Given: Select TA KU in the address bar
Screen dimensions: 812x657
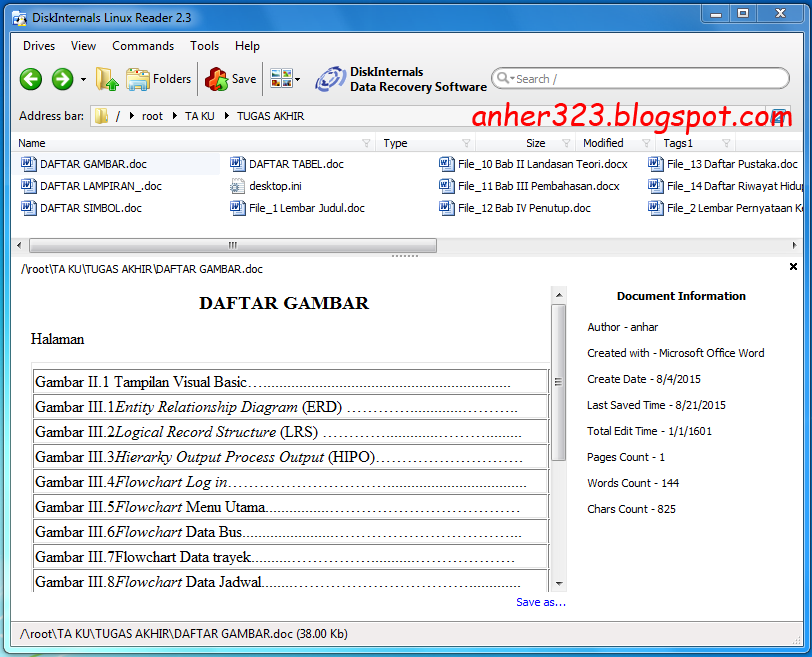Looking at the screenshot, I should point(199,116).
